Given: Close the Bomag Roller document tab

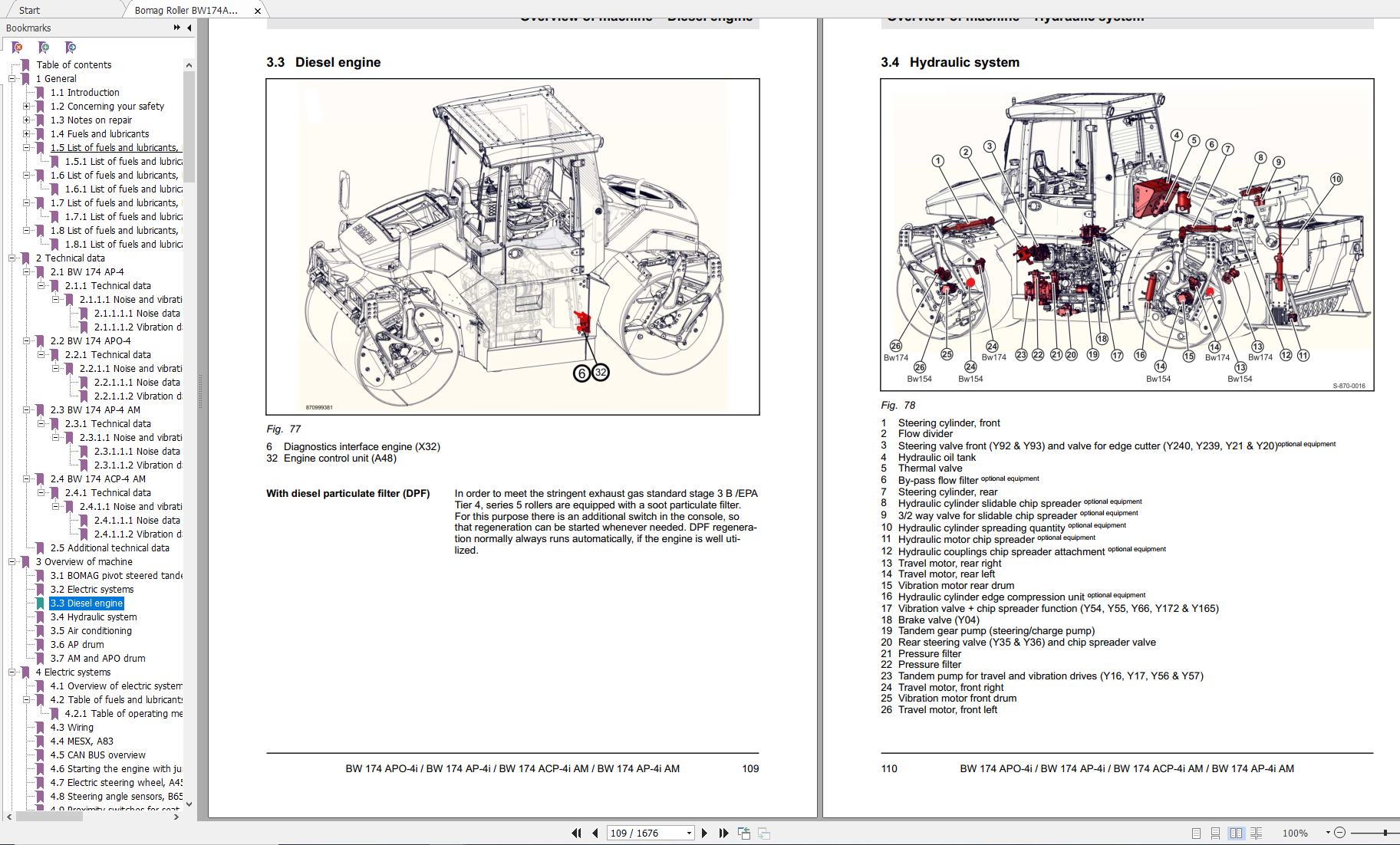Looking at the screenshot, I should pos(258,11).
